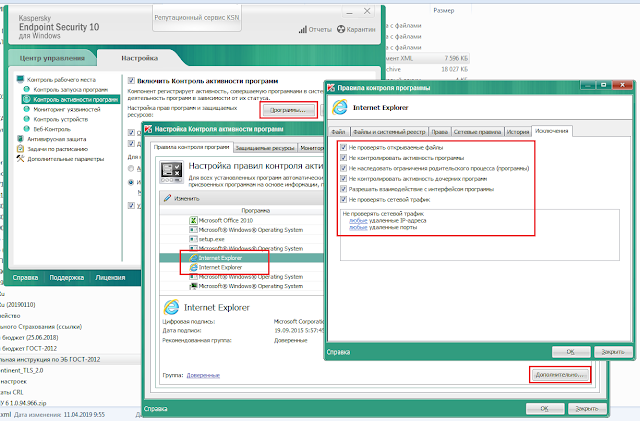This screenshot has width=640, height=421.
Task: Open the История tab
Action: tap(518, 132)
